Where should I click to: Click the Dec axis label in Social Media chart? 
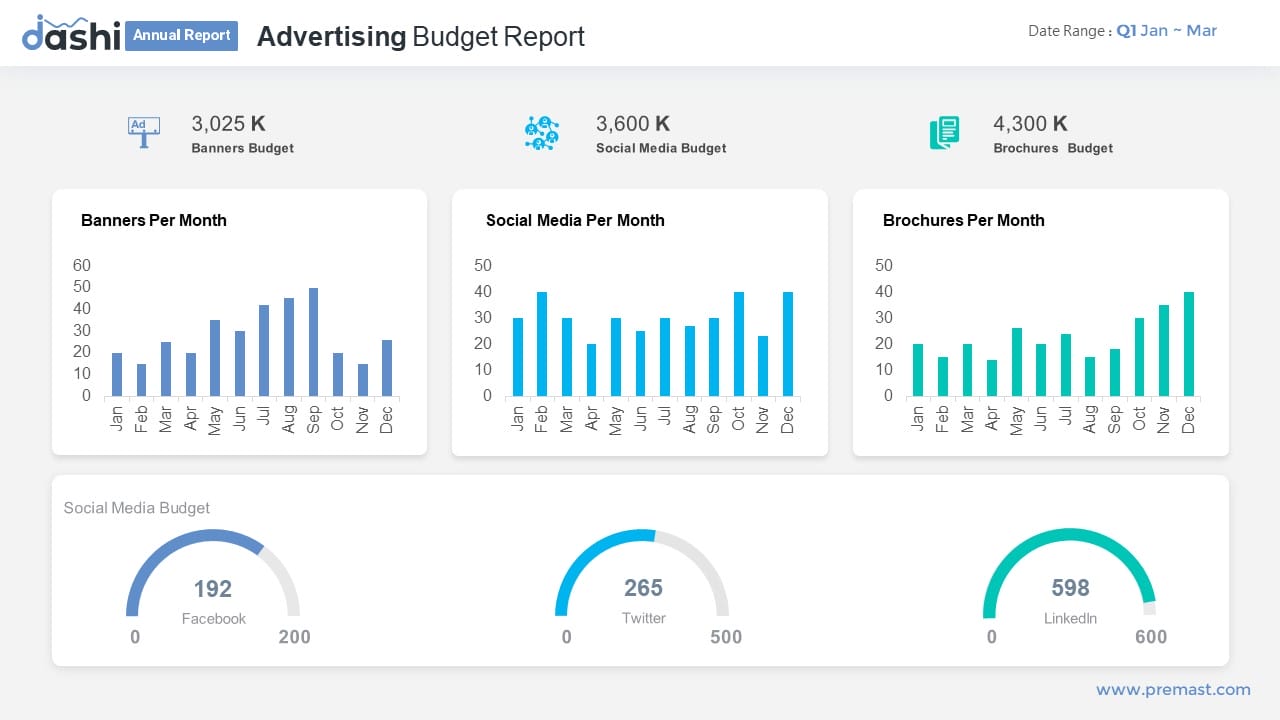pos(788,420)
